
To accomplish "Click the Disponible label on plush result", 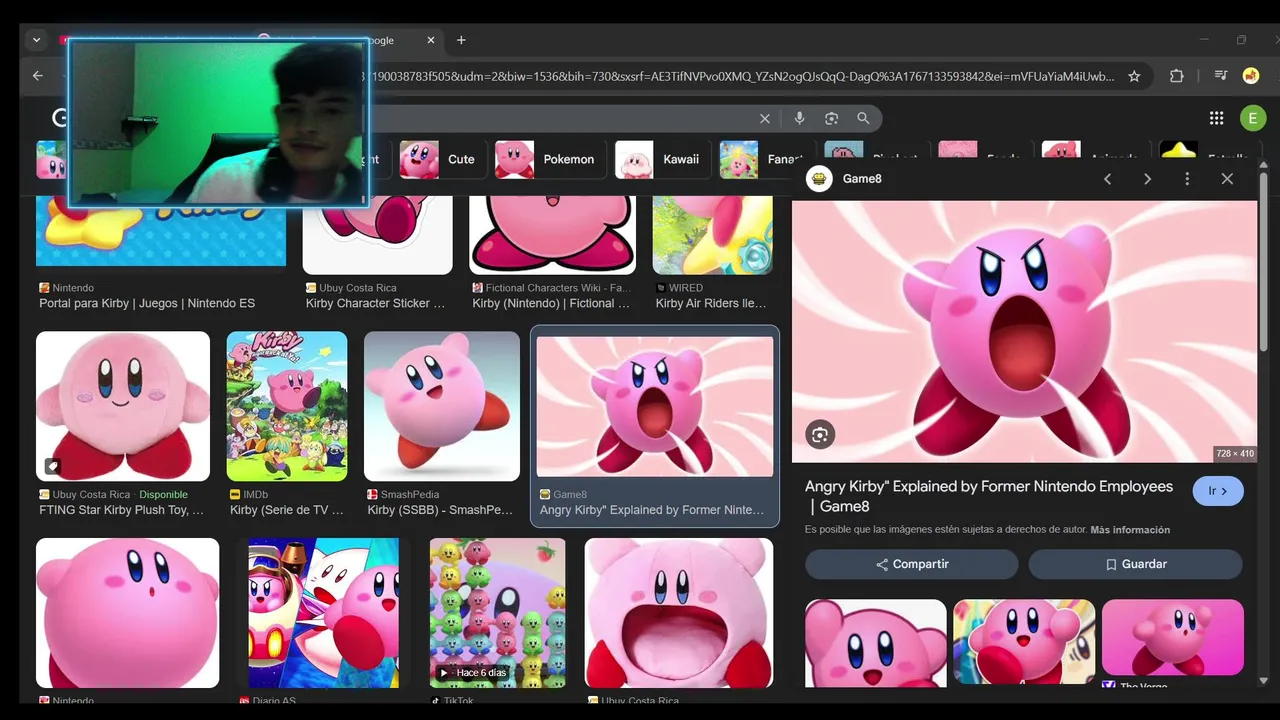I will pos(164,495).
